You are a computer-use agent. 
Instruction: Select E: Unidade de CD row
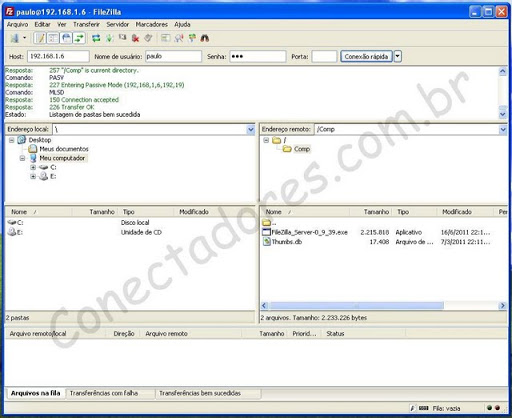129,232
